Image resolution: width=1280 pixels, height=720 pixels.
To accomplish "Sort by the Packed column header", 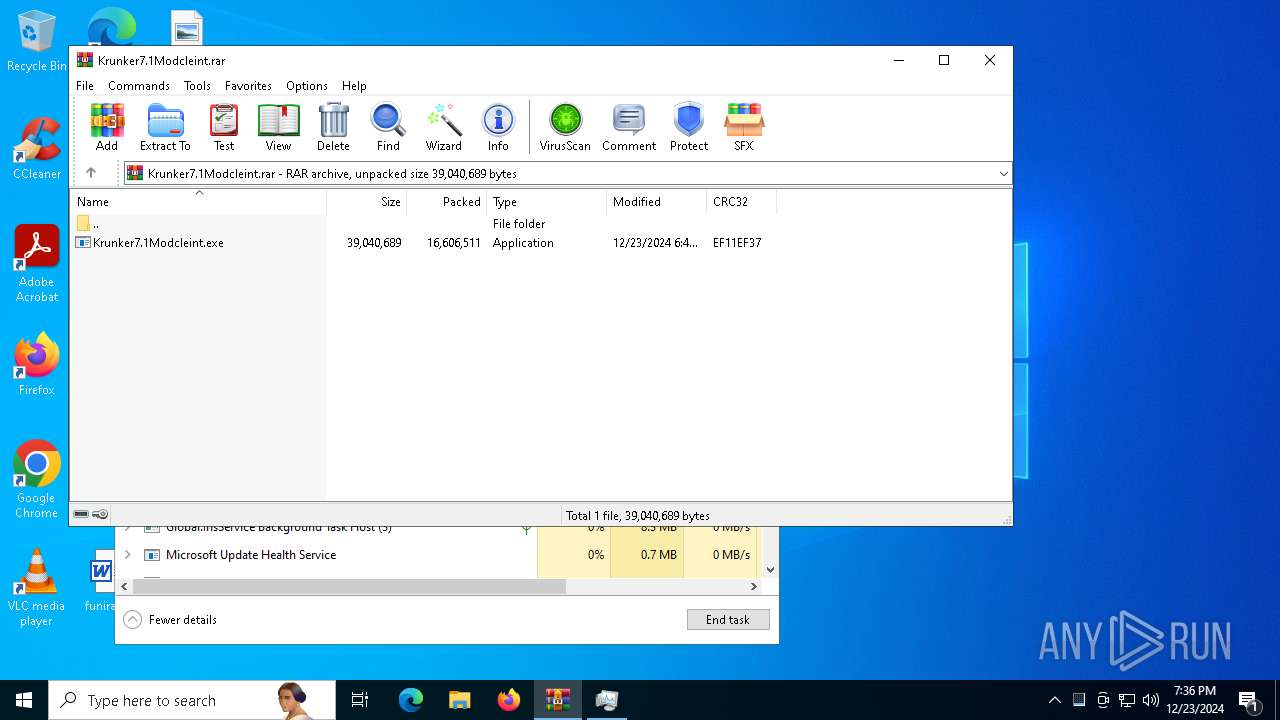I will tap(447, 202).
